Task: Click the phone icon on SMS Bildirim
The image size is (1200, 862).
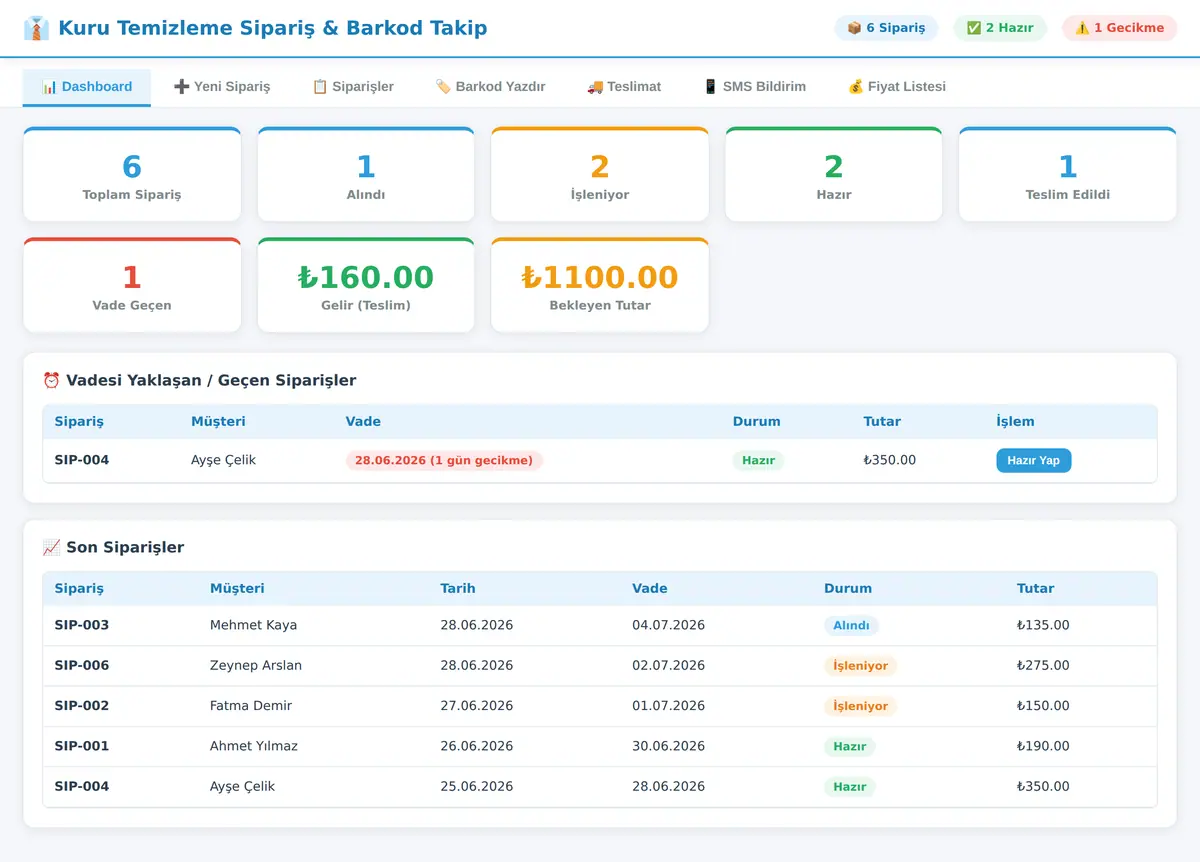Action: tap(711, 87)
